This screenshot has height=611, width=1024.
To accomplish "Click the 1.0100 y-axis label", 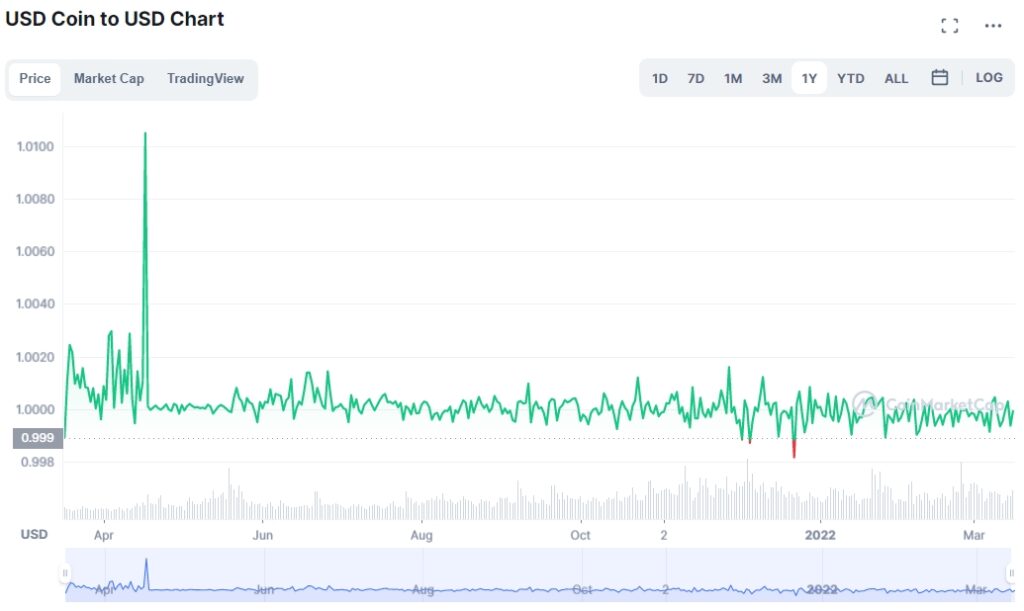I will [x=35, y=147].
